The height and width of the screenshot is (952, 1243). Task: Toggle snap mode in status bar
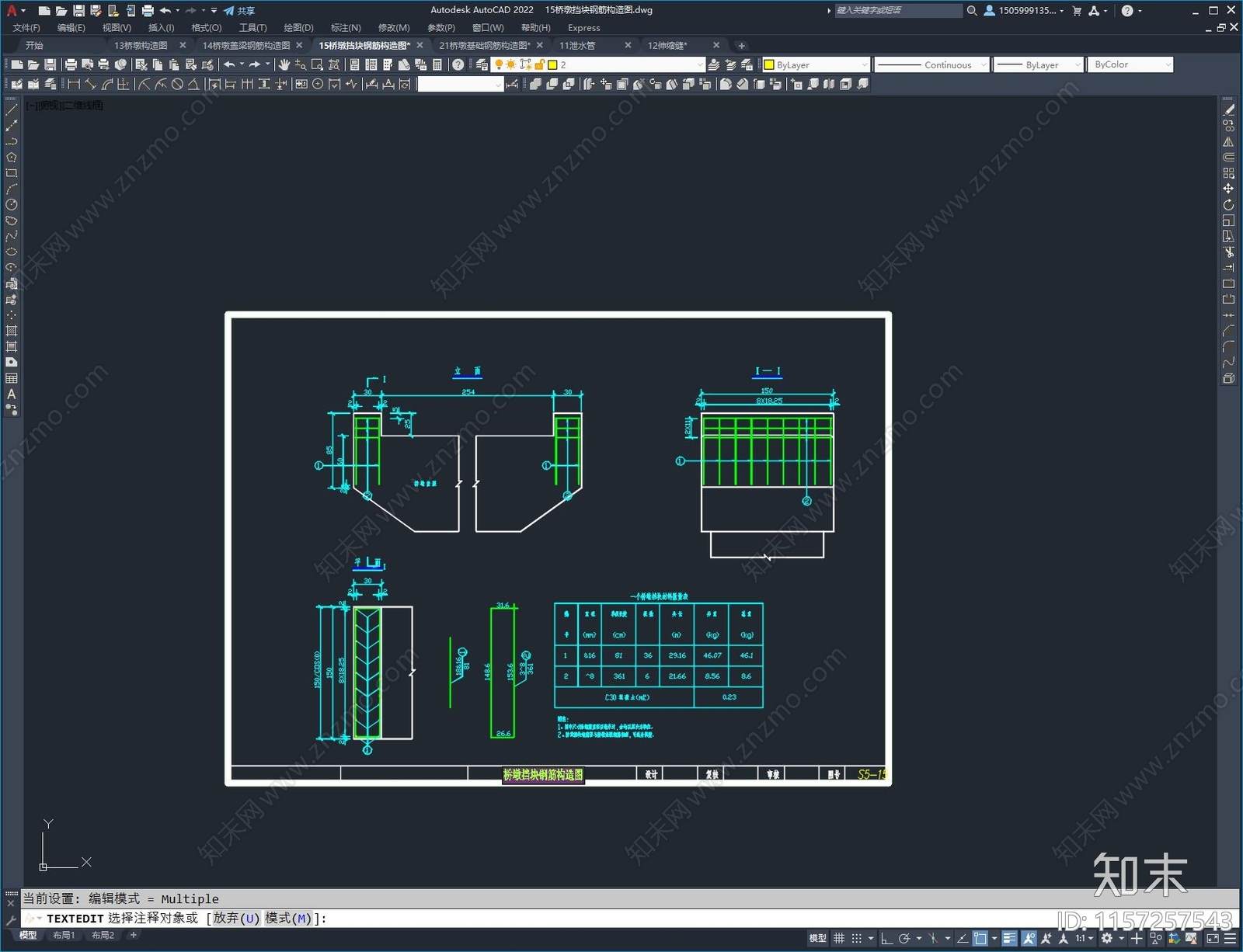tap(856, 938)
